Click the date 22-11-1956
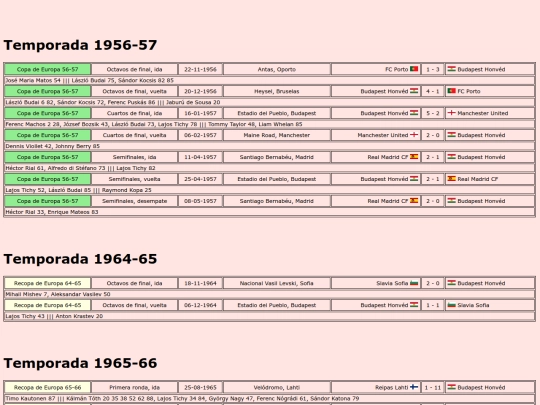The width and height of the screenshot is (540, 405). [x=200, y=69]
